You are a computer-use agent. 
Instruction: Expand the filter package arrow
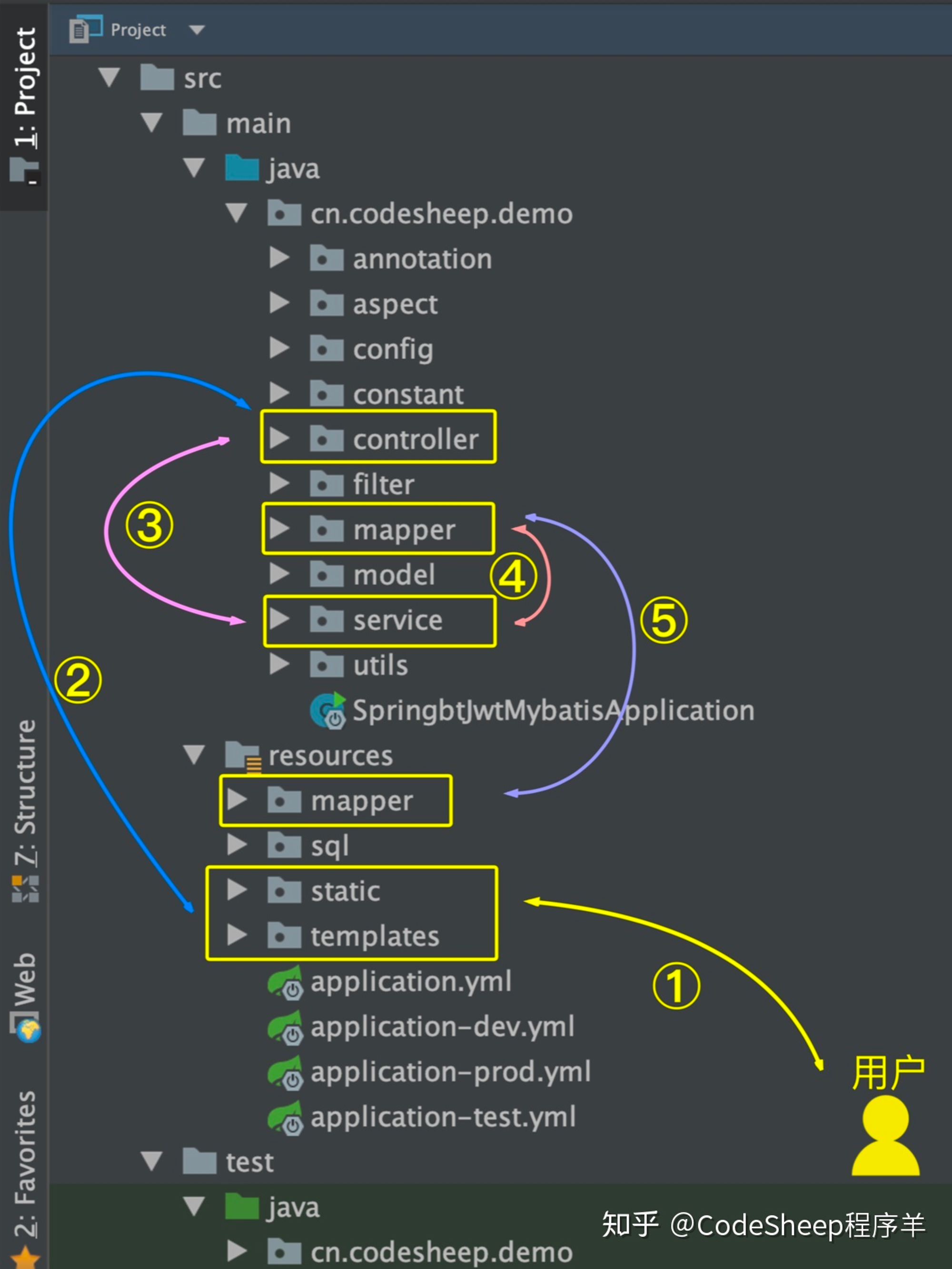(279, 484)
